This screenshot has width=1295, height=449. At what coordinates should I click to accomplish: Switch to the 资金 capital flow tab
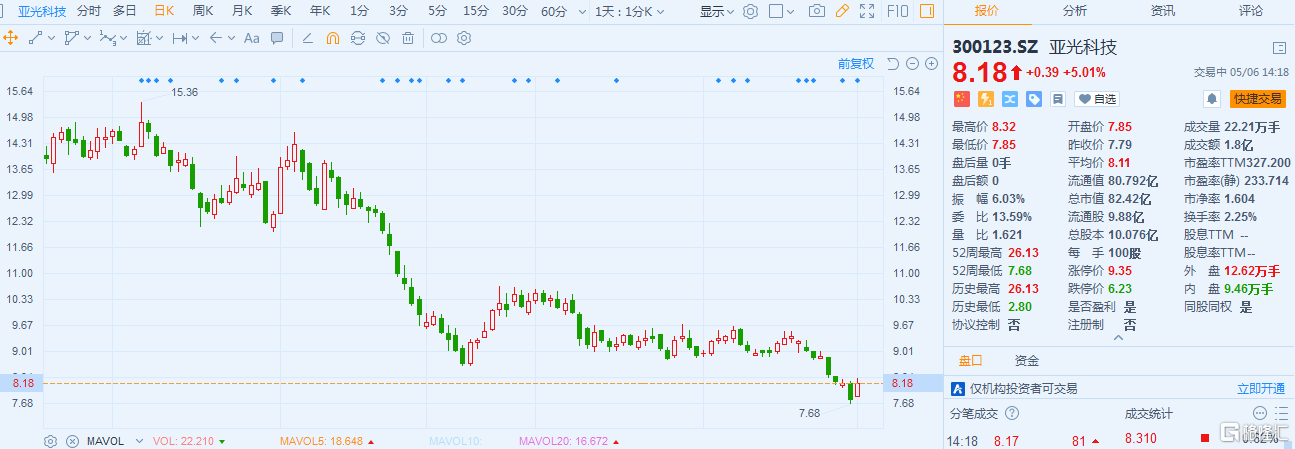pos(1027,360)
